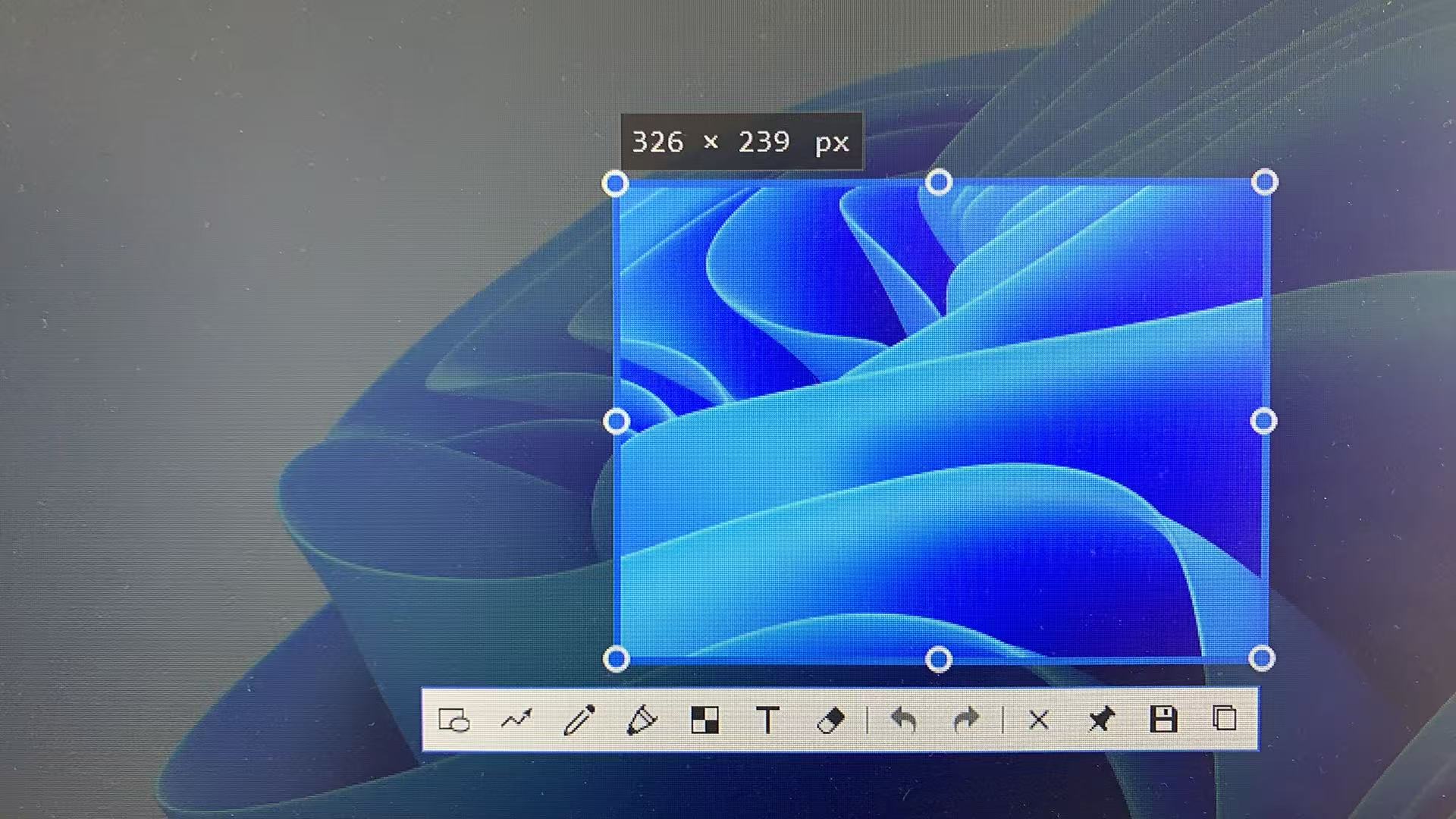1456x819 pixels.
Task: Choose the eraser tool
Action: (830, 720)
